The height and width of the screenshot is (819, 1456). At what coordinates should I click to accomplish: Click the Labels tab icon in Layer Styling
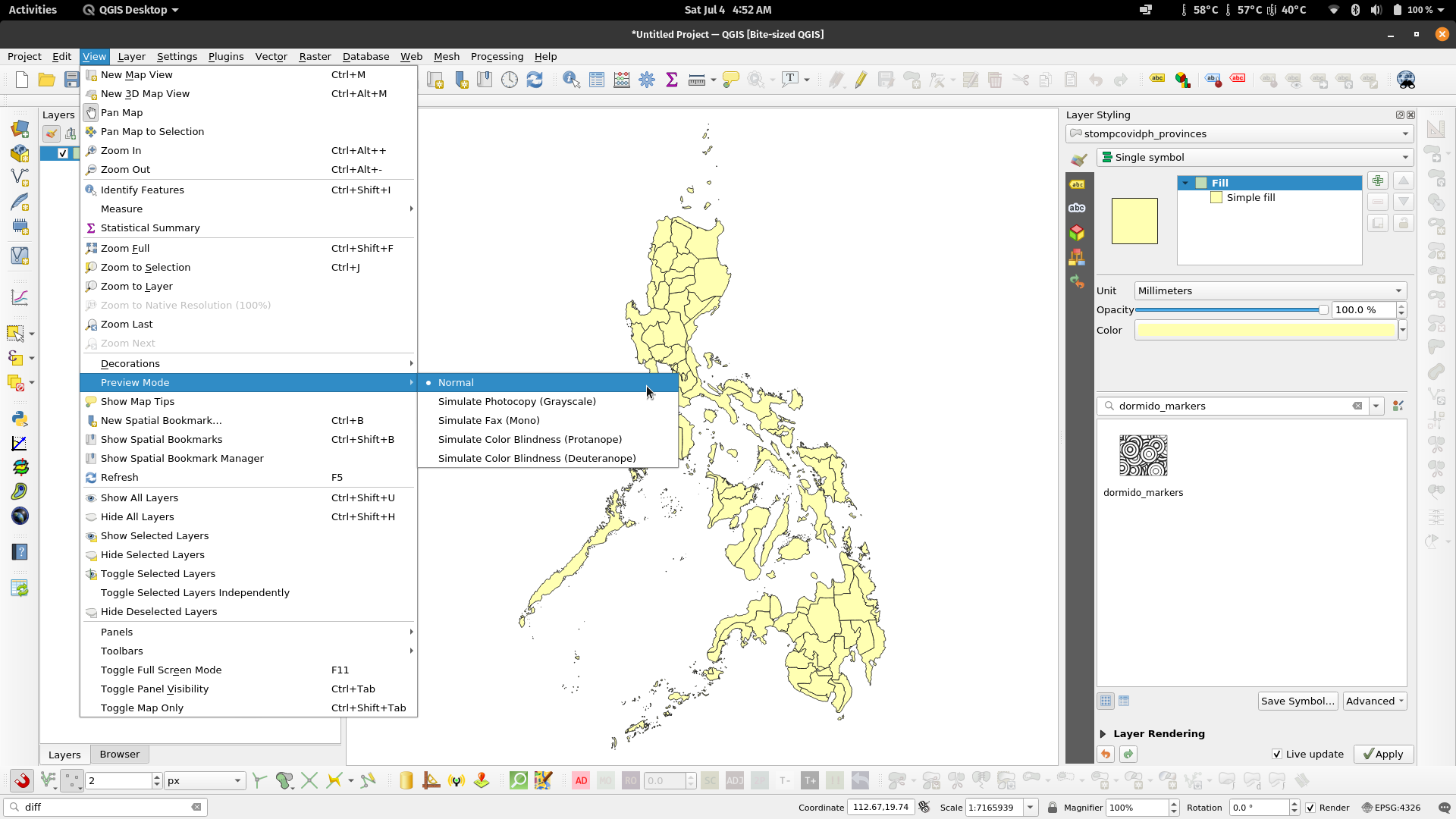(1077, 184)
